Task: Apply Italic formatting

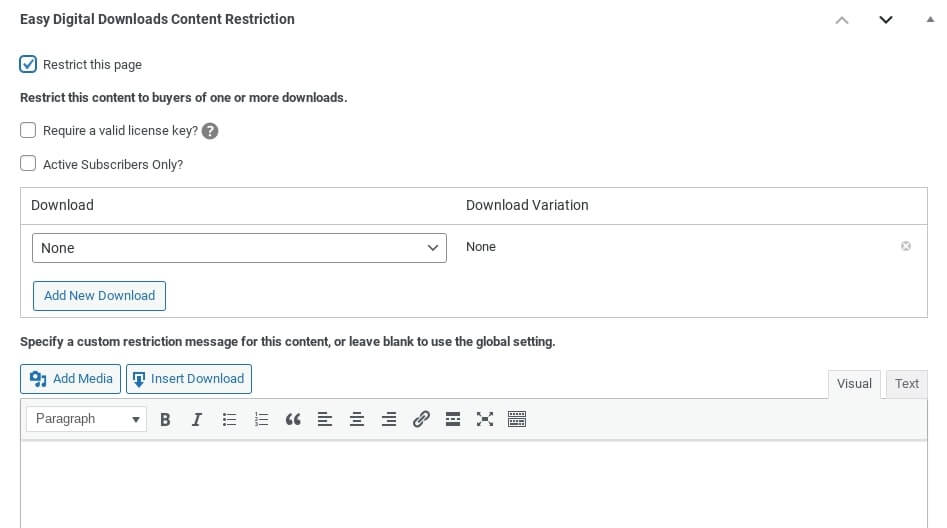Action: coord(197,419)
